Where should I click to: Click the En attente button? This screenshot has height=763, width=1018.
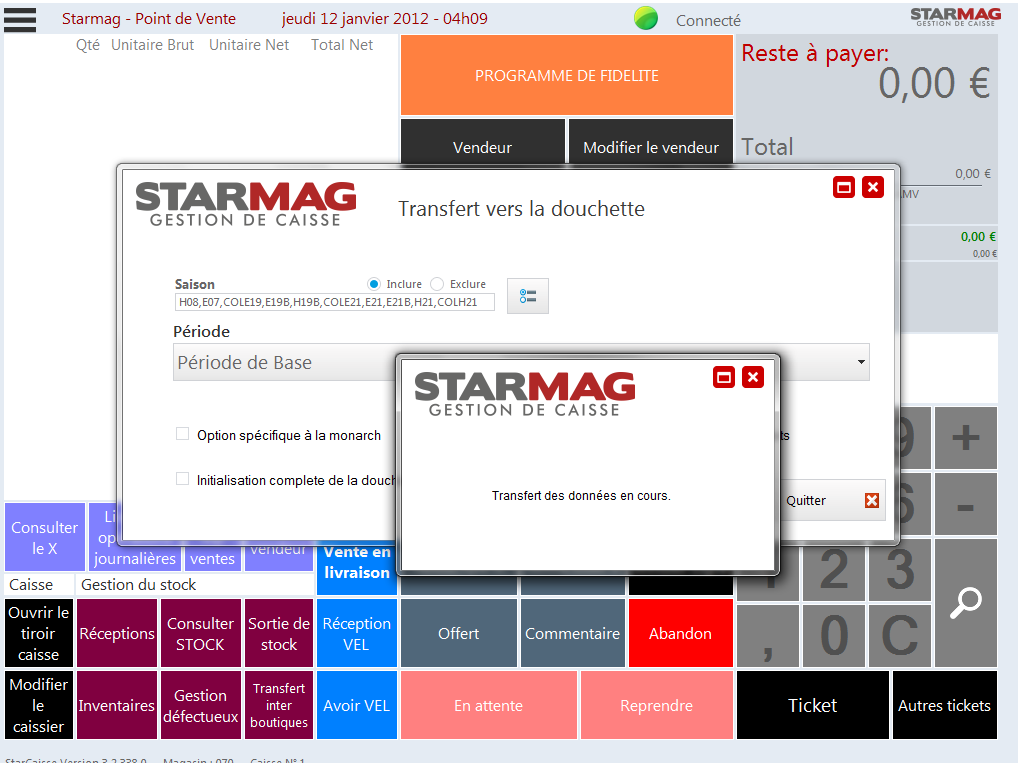point(489,705)
